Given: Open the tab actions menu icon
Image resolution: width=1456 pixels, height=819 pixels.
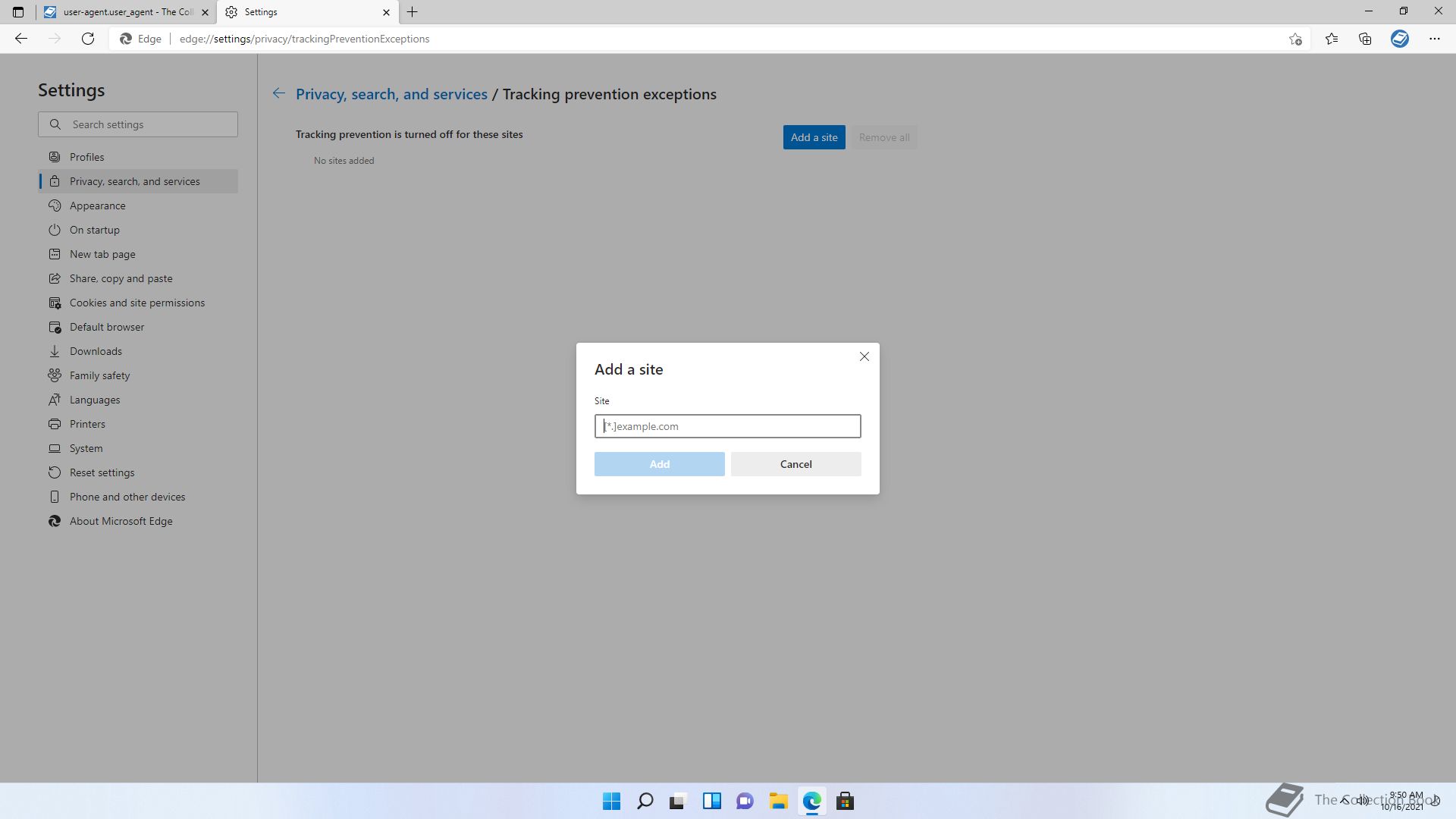Looking at the screenshot, I should tap(18, 12).
